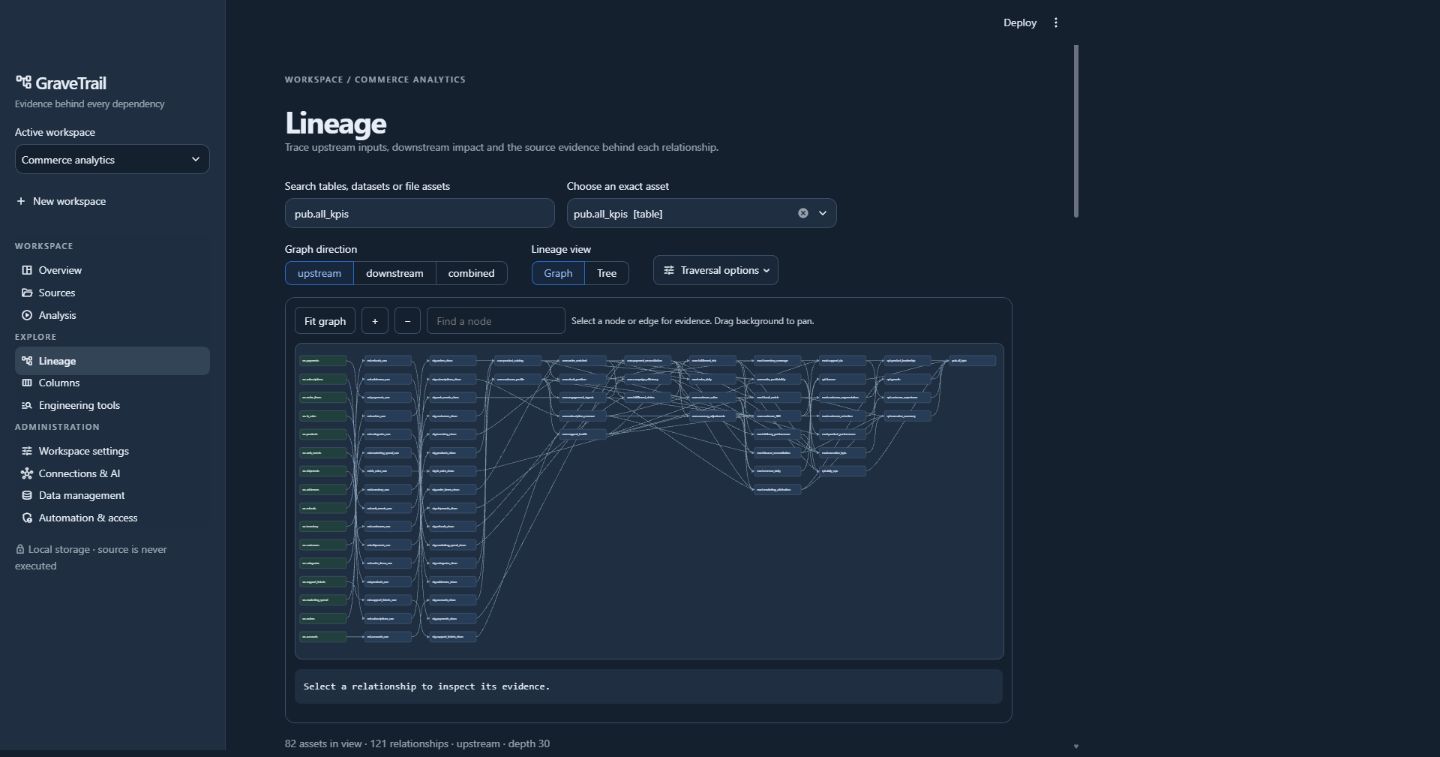Image resolution: width=1440 pixels, height=757 pixels.
Task: Click the down arrow at scrollbar bottom
Action: click(1076, 746)
